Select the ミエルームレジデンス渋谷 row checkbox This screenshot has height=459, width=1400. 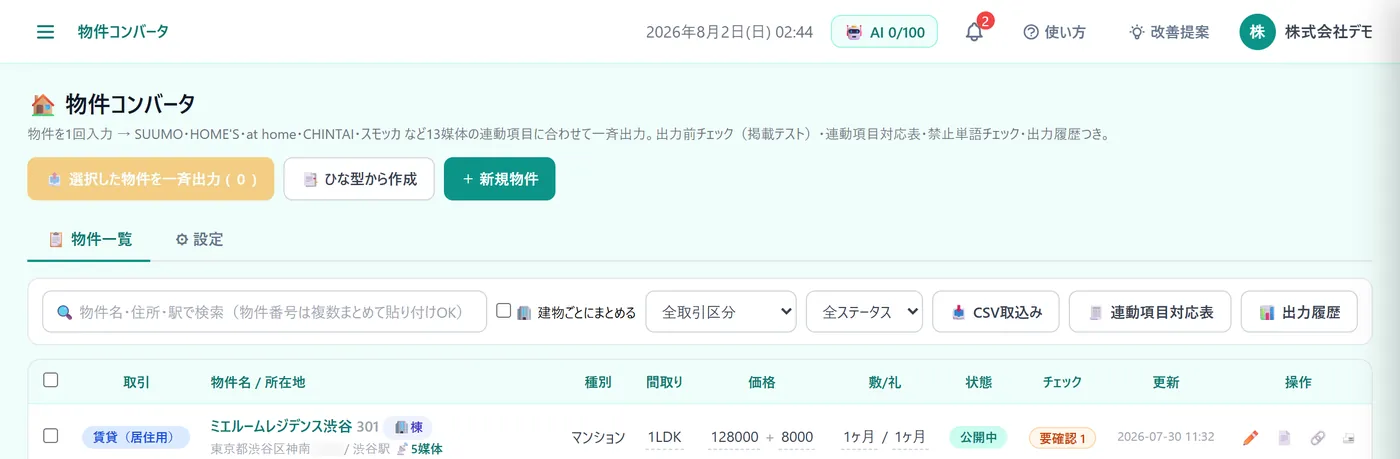(51, 436)
